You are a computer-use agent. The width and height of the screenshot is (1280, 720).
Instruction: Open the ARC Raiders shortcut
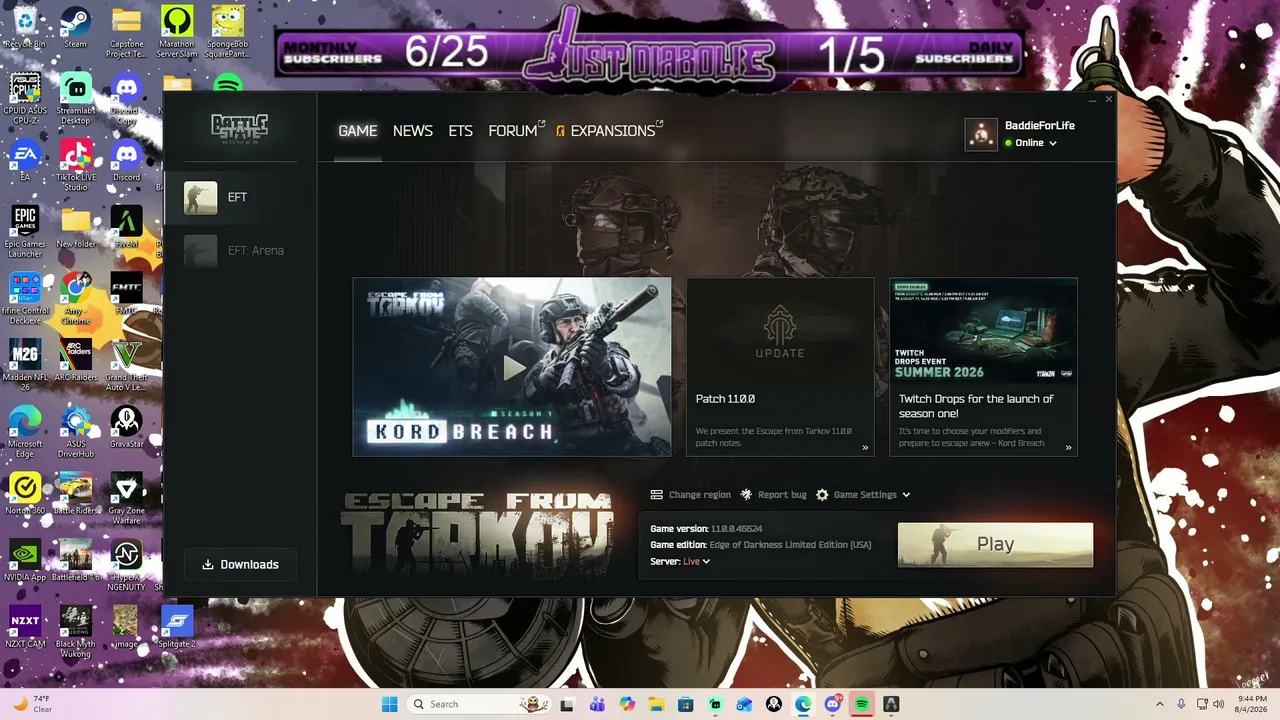coord(75,360)
